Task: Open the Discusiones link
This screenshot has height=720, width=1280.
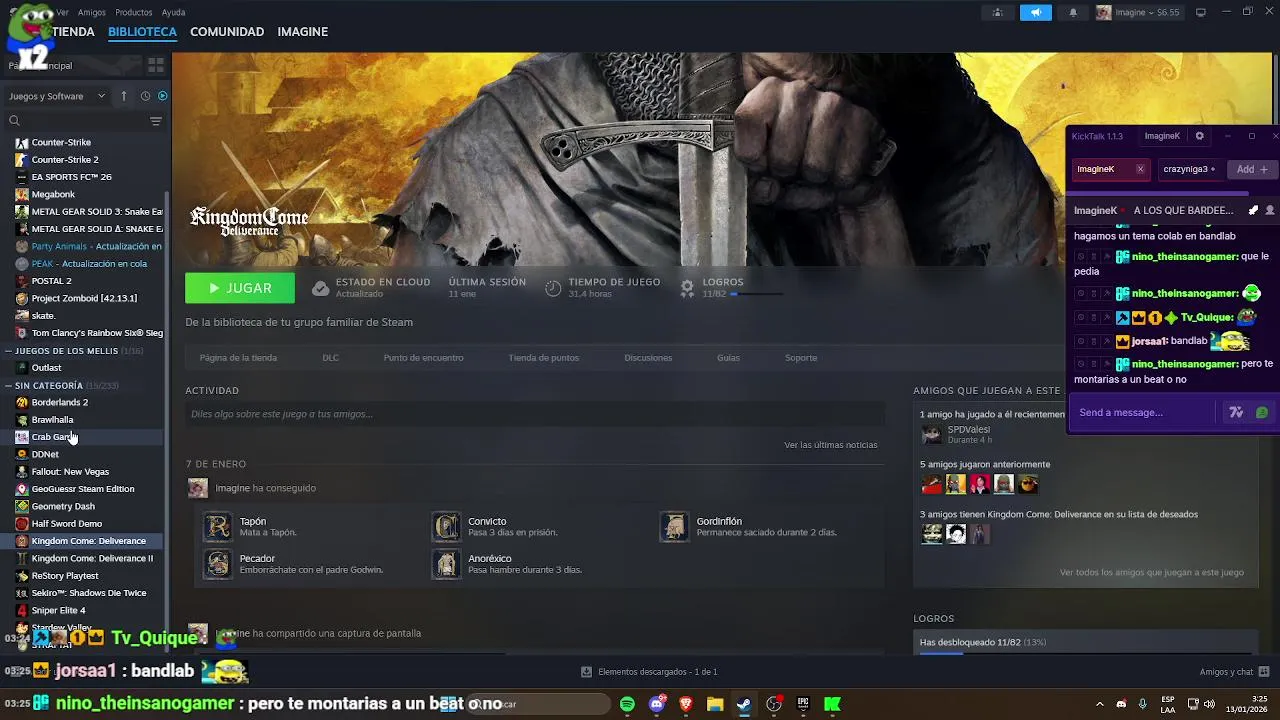Action: coord(648,358)
